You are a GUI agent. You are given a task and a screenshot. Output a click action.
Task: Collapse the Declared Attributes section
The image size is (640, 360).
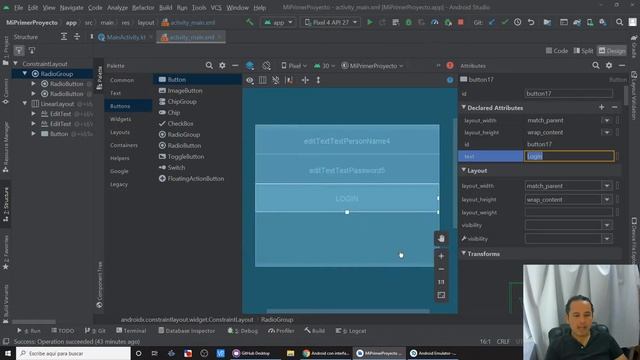click(x=464, y=107)
